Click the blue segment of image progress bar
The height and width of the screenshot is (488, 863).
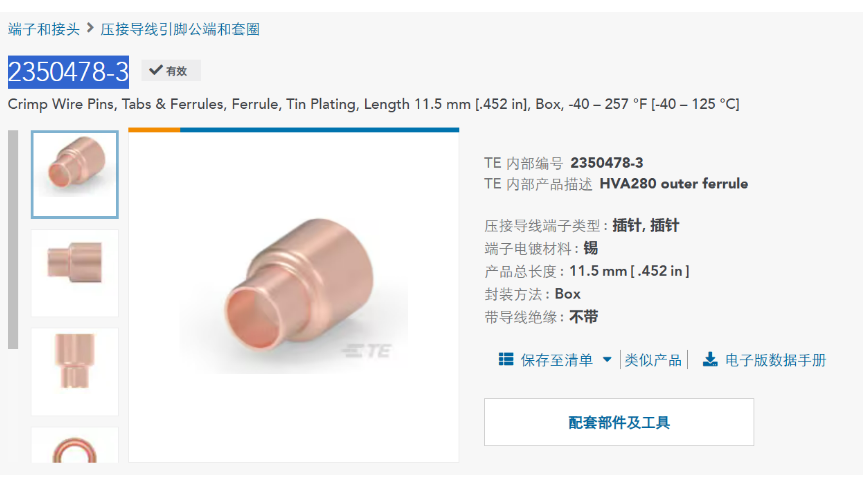(319, 130)
